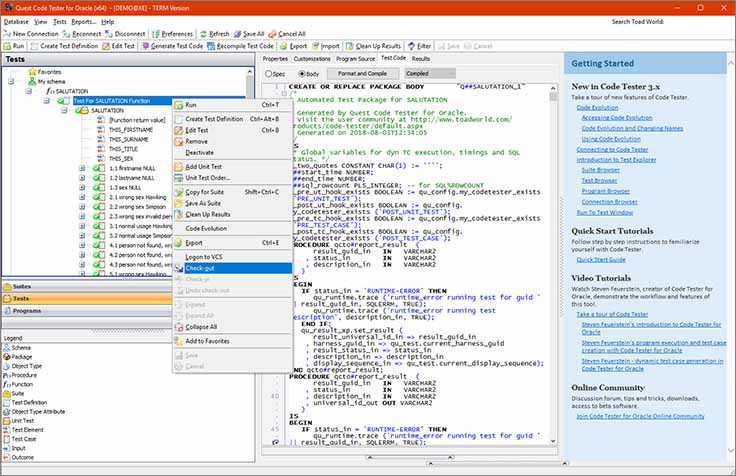Expand the 1.3 sex NULL test case

tap(82, 187)
